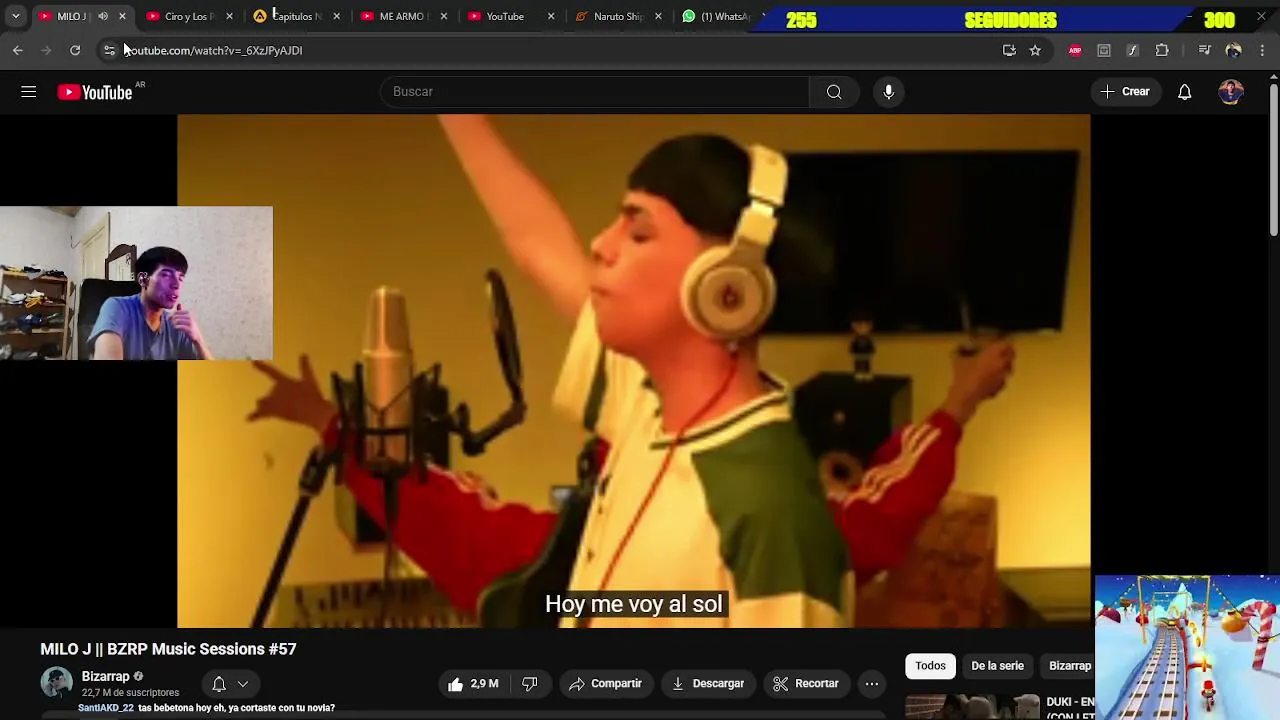The image size is (1280, 720).
Task: Switch to the ME ARMO tab
Action: pos(402,16)
